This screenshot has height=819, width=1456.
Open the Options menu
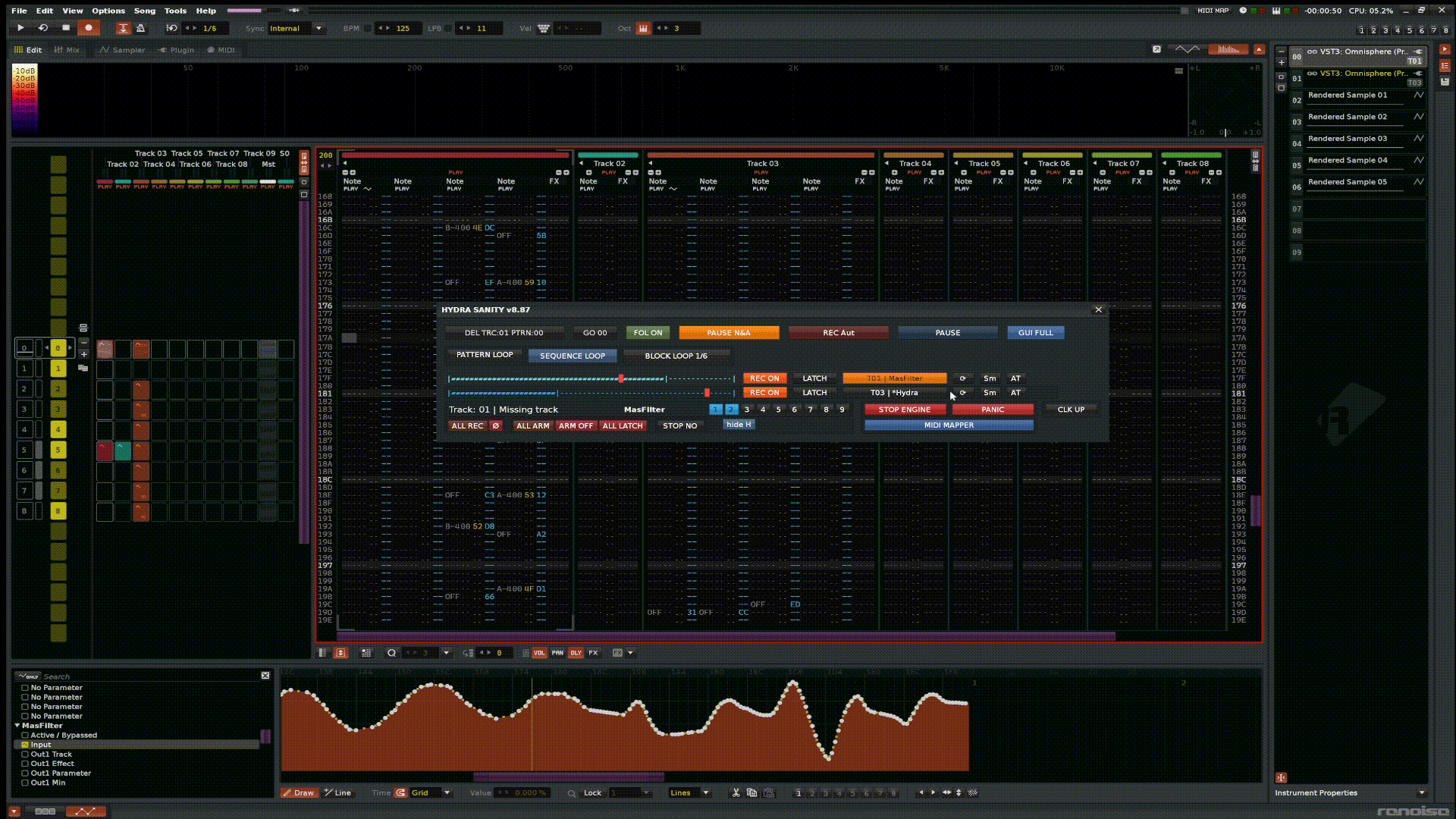pos(108,11)
